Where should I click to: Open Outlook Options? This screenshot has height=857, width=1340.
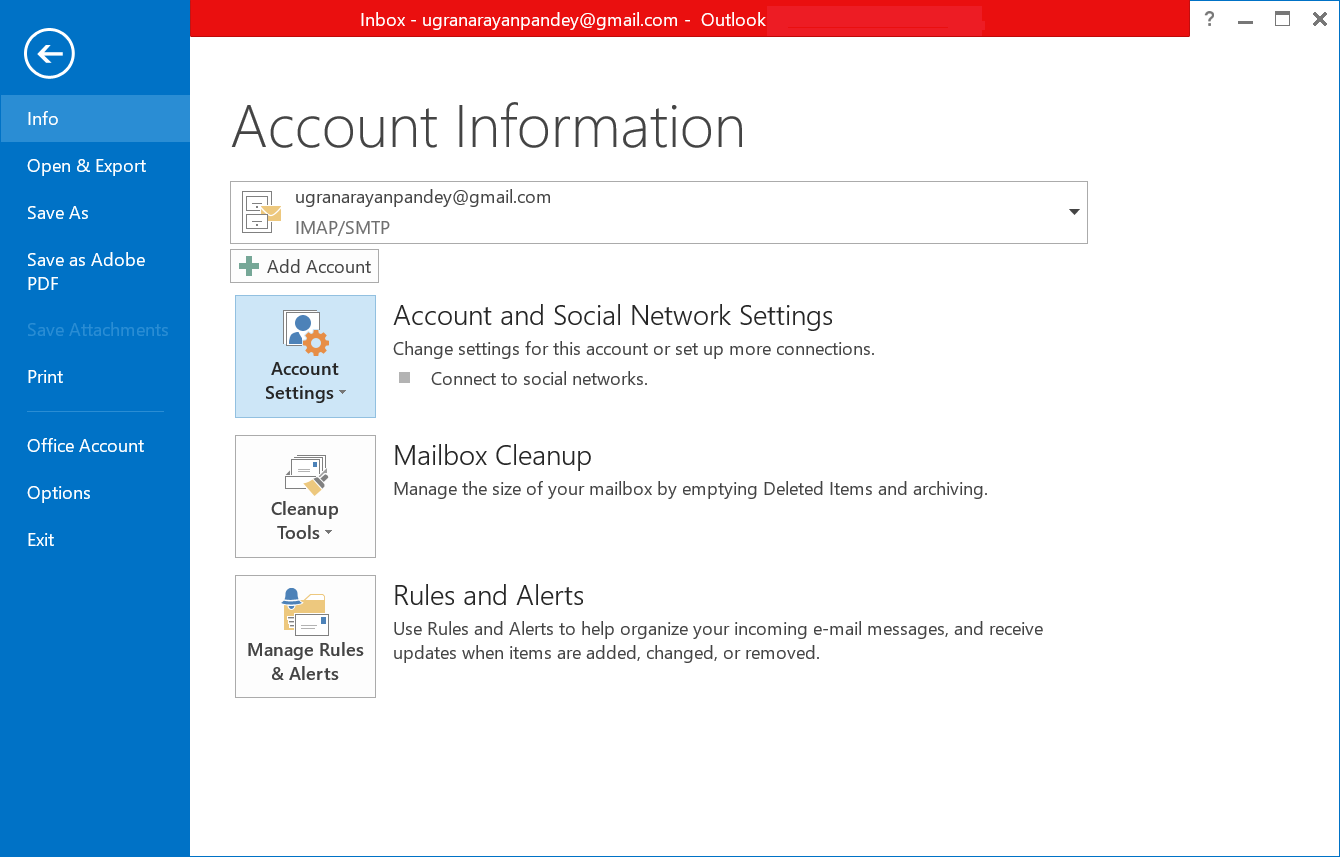pyautogui.click(x=95, y=493)
